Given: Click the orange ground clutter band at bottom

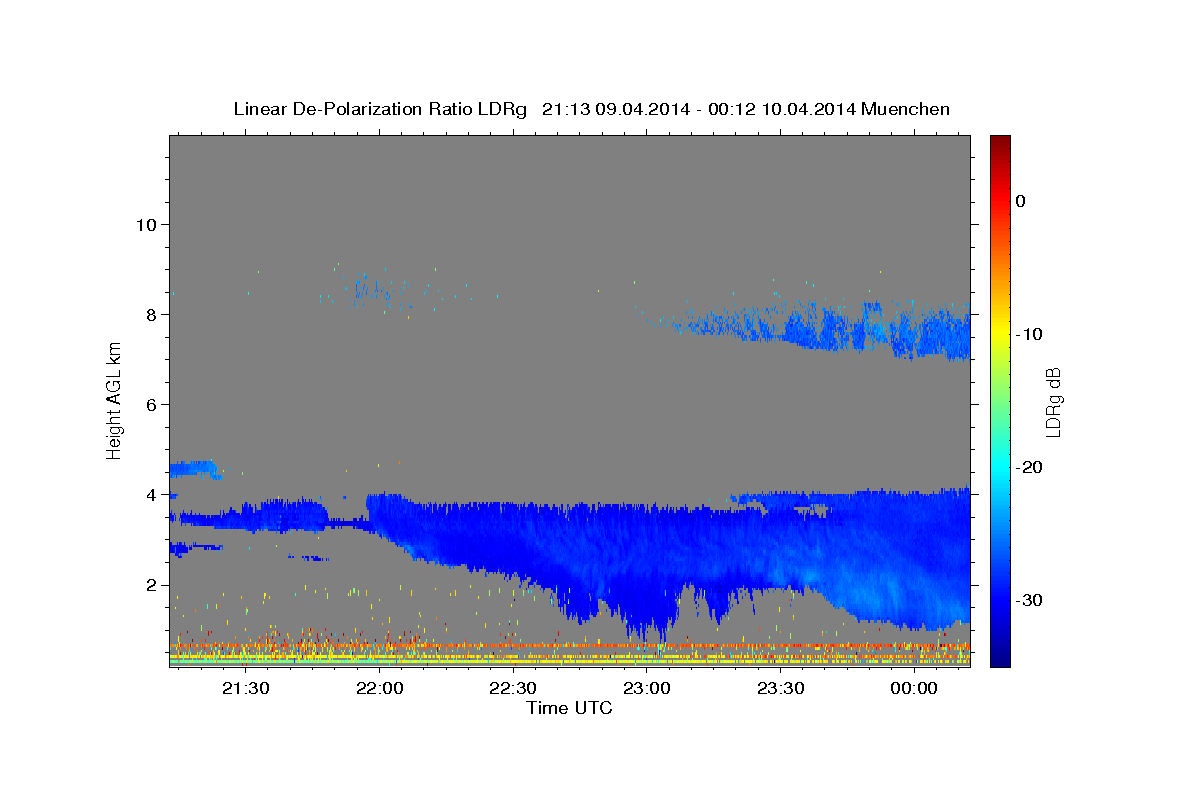Looking at the screenshot, I should pyautogui.click(x=570, y=647).
